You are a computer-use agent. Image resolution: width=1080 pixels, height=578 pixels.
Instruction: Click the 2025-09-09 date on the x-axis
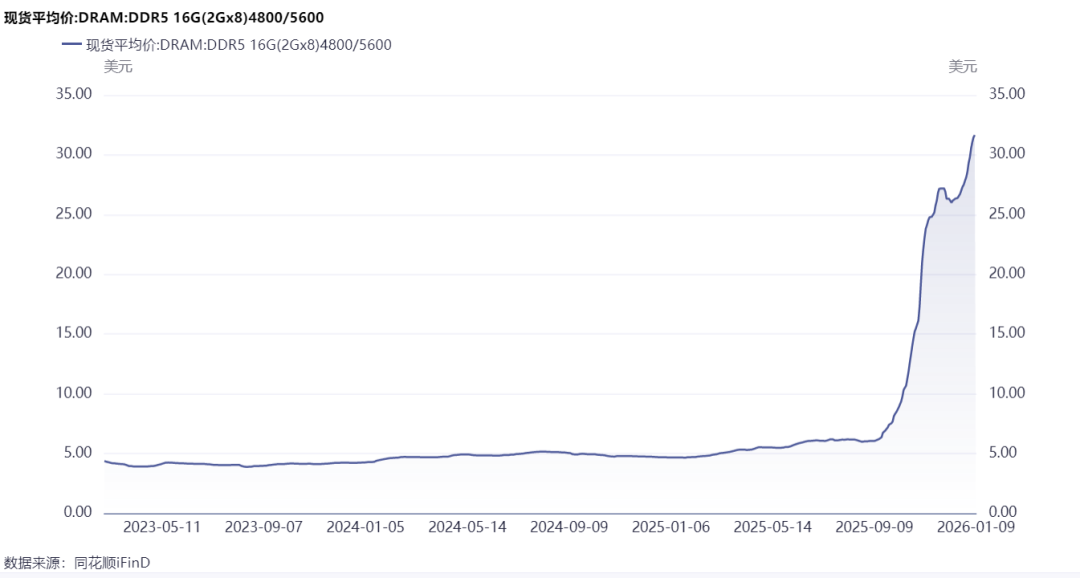pyautogui.click(x=874, y=527)
